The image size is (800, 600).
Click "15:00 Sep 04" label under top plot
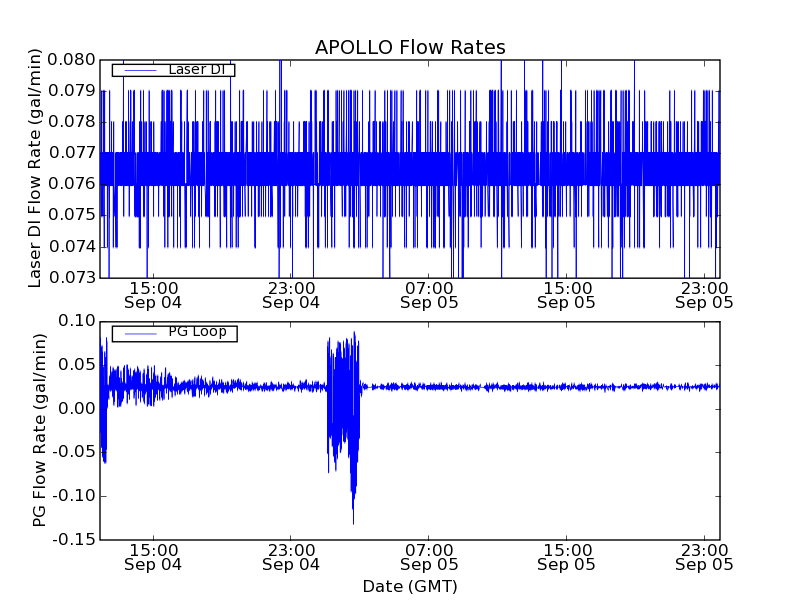[x=153, y=294]
